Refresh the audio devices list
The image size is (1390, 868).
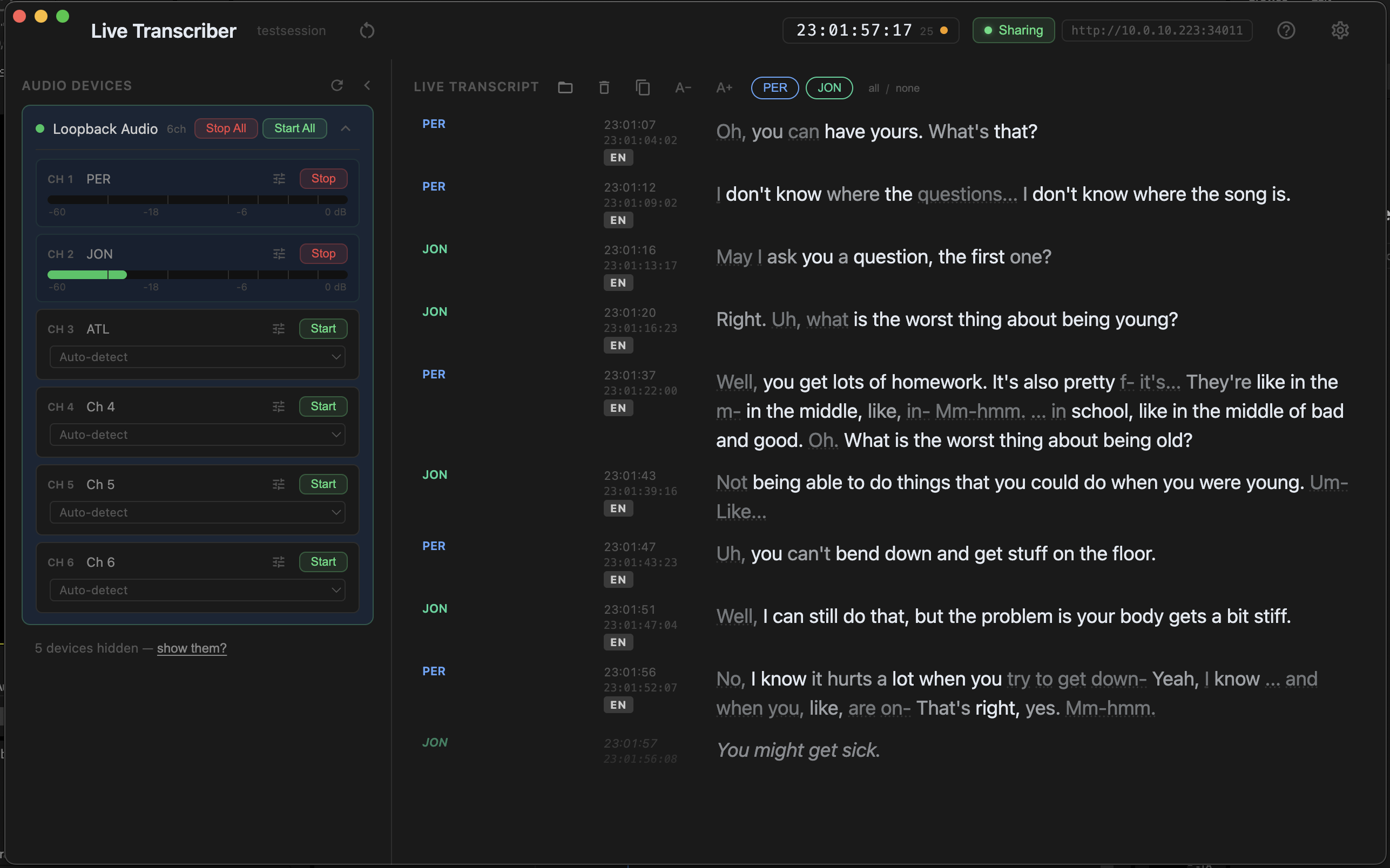[x=337, y=85]
